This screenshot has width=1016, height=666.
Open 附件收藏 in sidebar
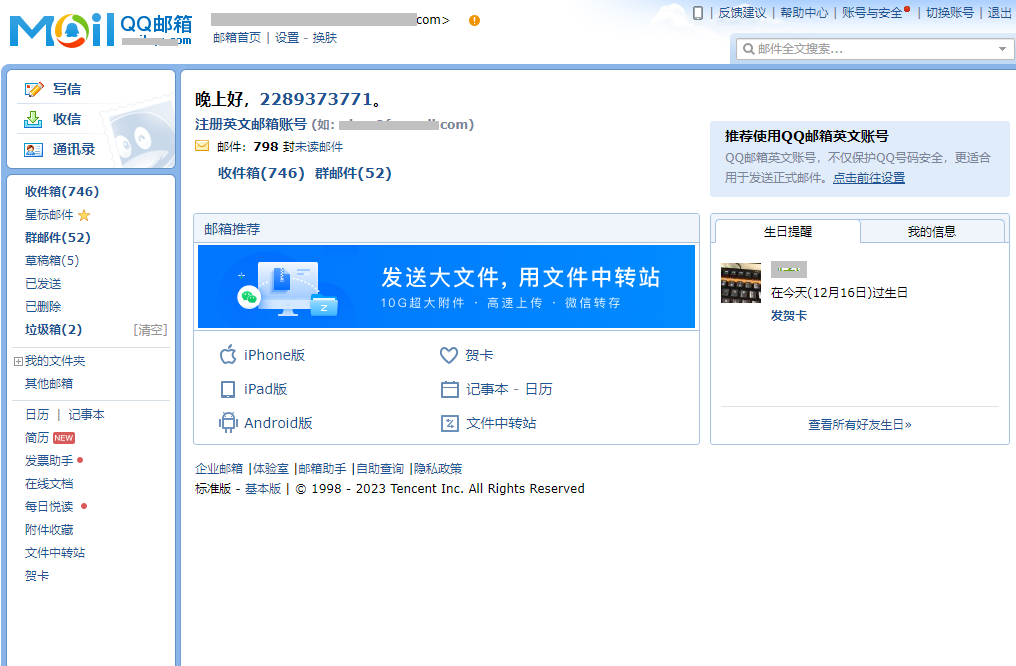pos(49,530)
